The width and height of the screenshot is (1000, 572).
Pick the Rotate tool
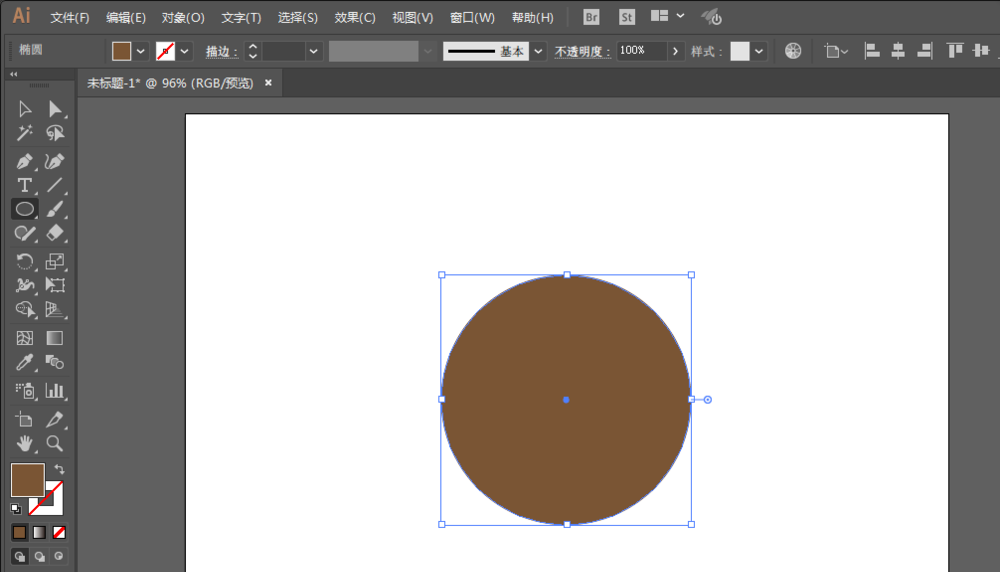coord(24,261)
